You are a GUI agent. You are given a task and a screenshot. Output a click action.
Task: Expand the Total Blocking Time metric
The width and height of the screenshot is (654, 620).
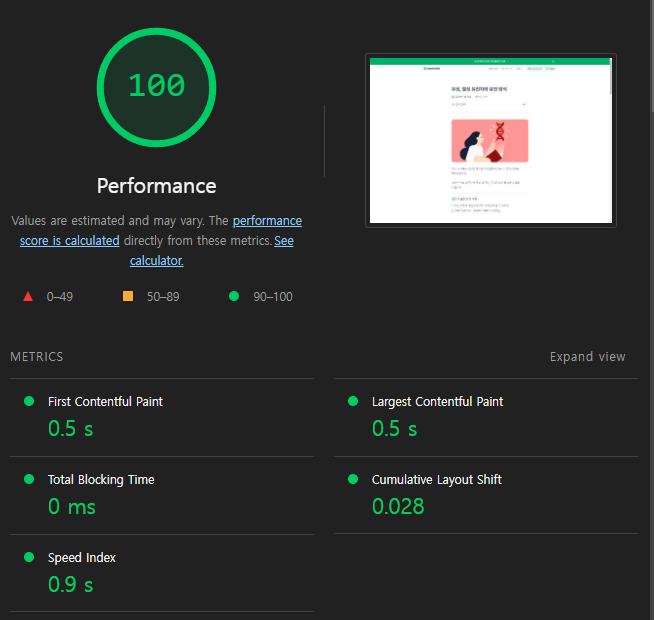coord(162,496)
